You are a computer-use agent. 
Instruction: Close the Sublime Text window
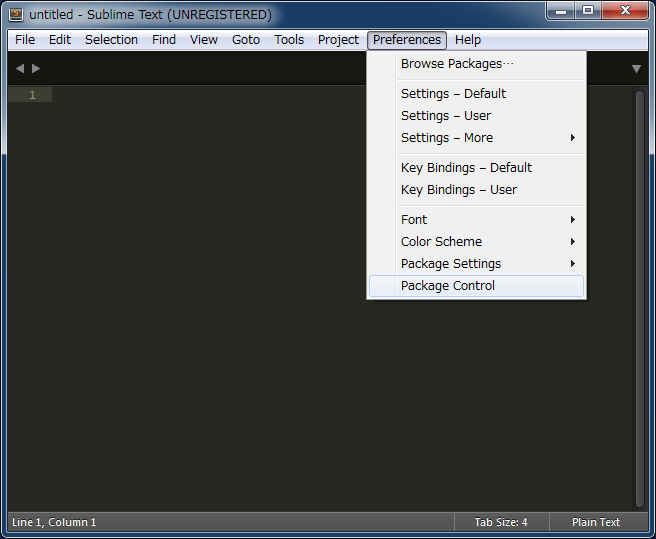pyautogui.click(x=625, y=10)
